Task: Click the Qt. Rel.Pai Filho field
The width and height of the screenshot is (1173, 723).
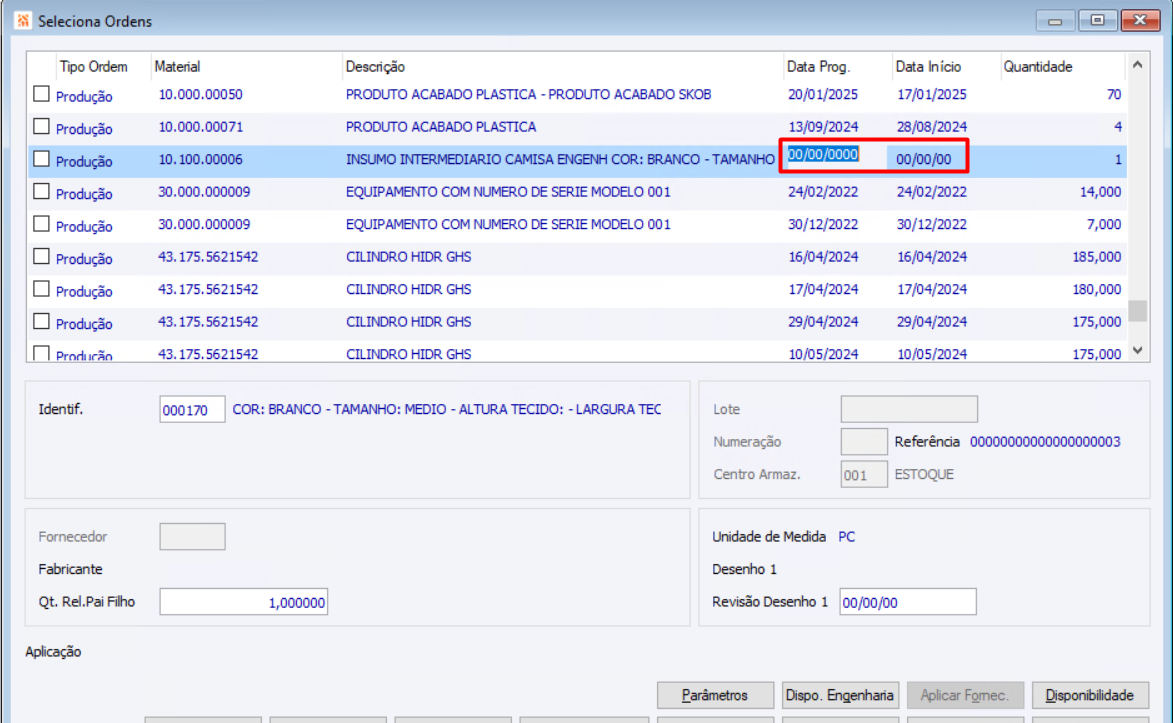Action: click(x=244, y=602)
